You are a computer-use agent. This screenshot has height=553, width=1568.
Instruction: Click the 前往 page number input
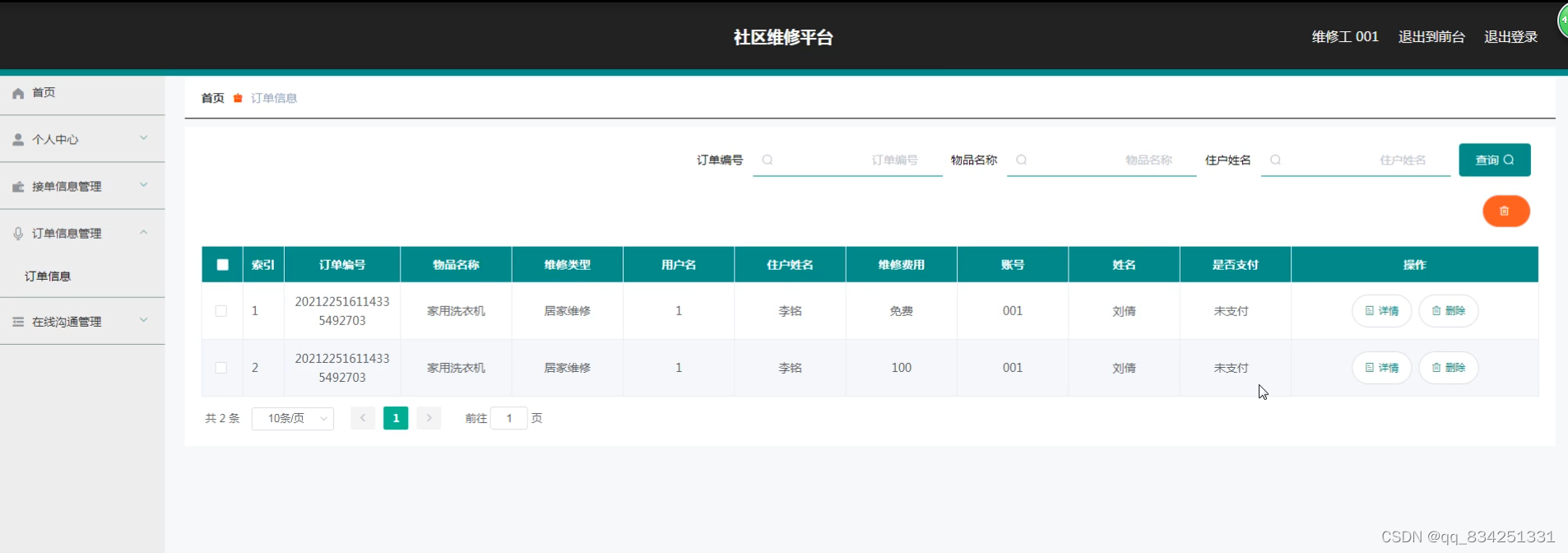point(509,418)
